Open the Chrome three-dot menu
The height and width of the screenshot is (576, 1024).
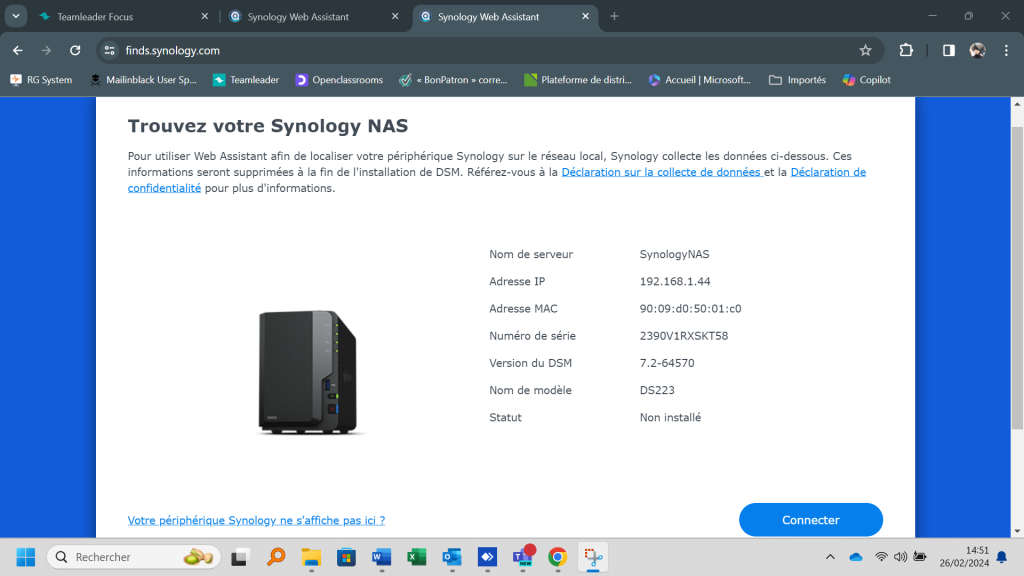point(1006,50)
